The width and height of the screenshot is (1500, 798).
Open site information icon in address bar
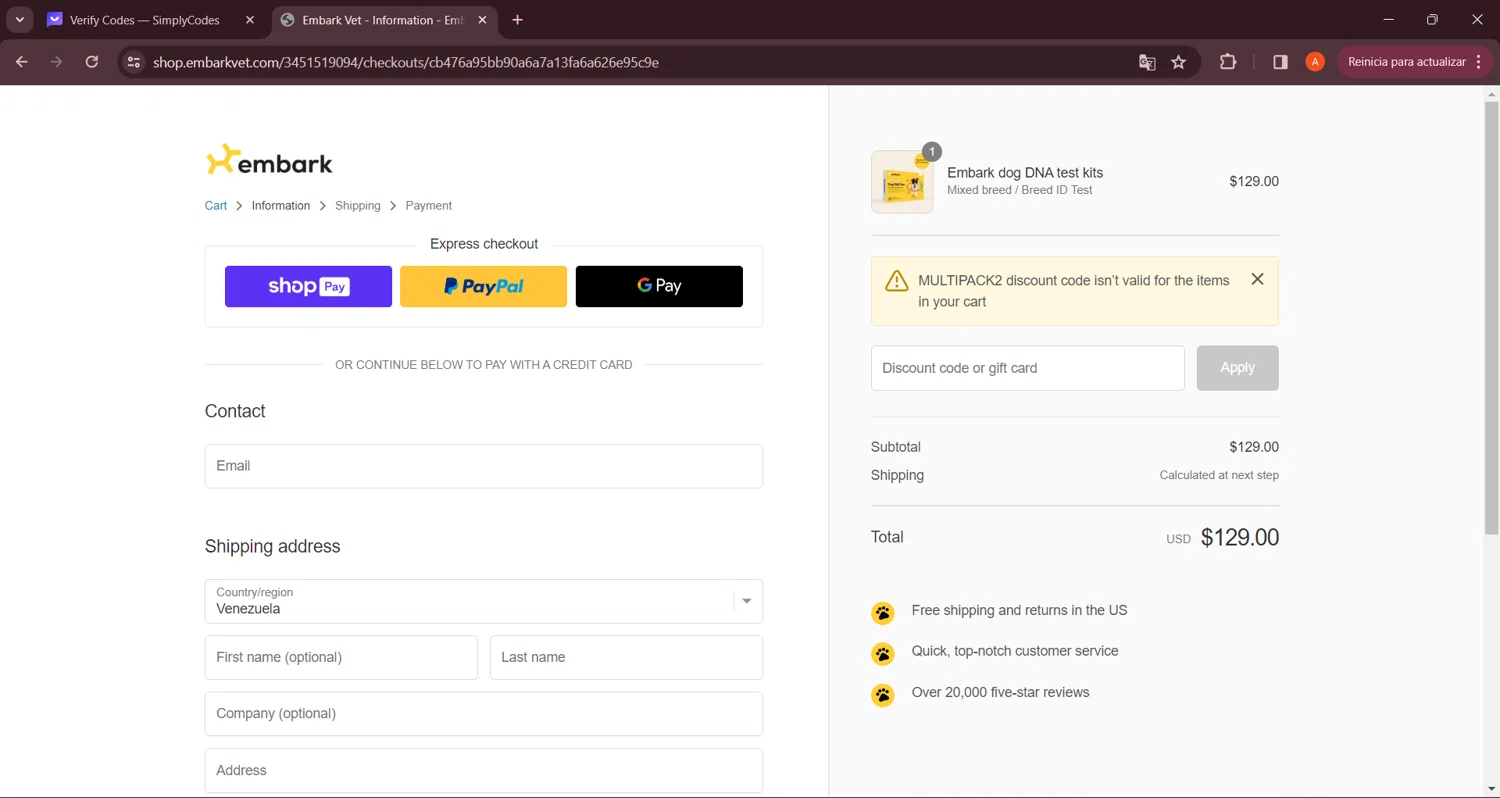point(134,62)
